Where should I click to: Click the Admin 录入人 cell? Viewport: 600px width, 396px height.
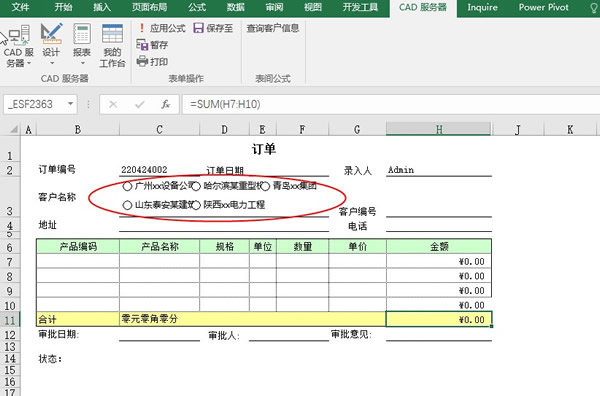439,170
